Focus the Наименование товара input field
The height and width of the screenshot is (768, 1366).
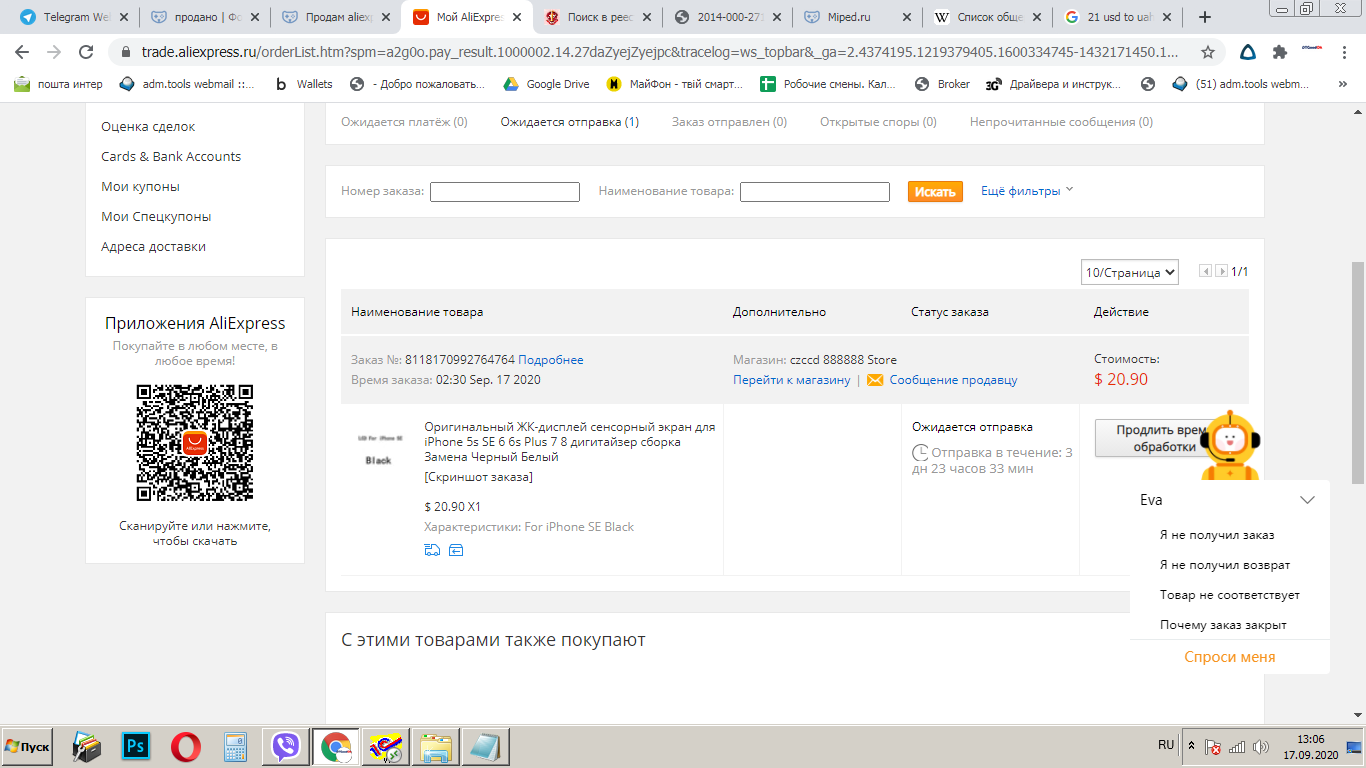point(815,192)
